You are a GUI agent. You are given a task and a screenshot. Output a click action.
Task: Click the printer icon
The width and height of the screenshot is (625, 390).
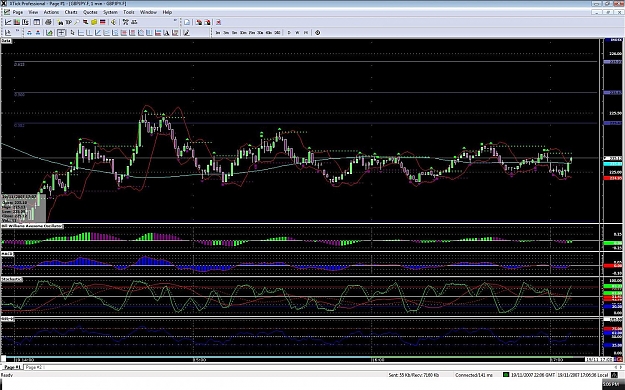click(49, 22)
